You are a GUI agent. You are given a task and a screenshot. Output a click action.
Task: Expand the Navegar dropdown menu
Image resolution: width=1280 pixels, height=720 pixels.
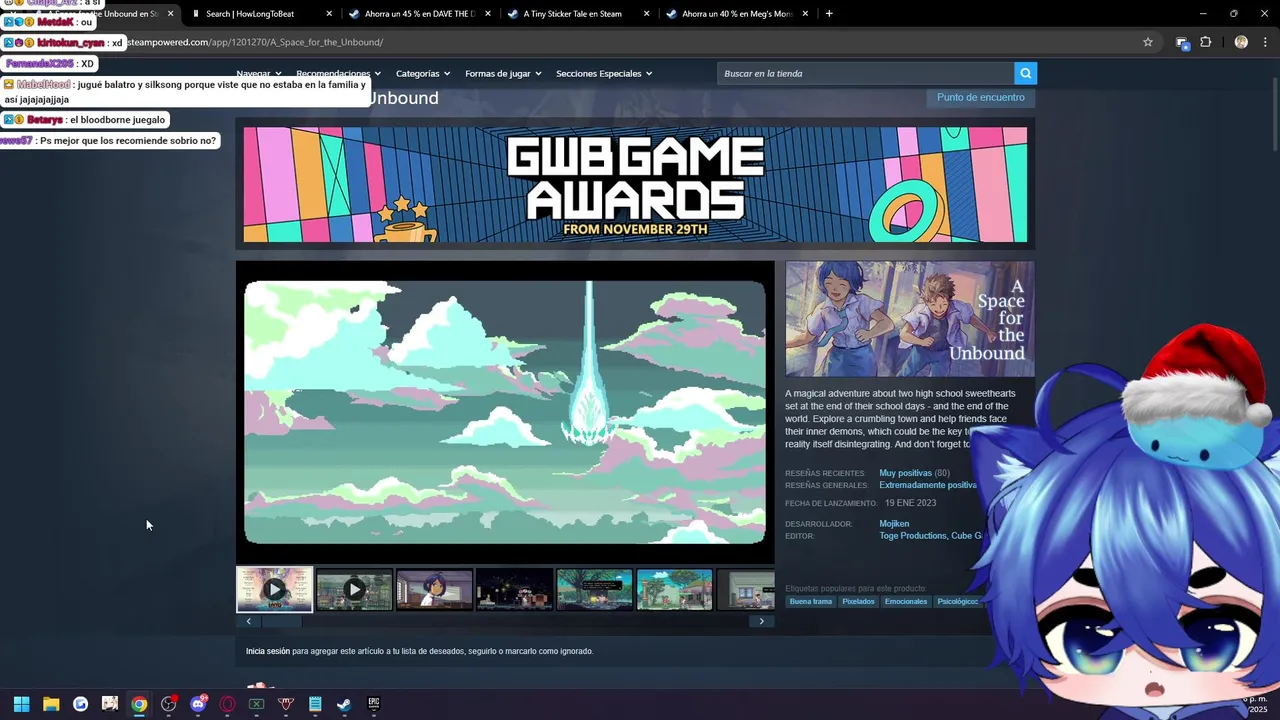(259, 74)
